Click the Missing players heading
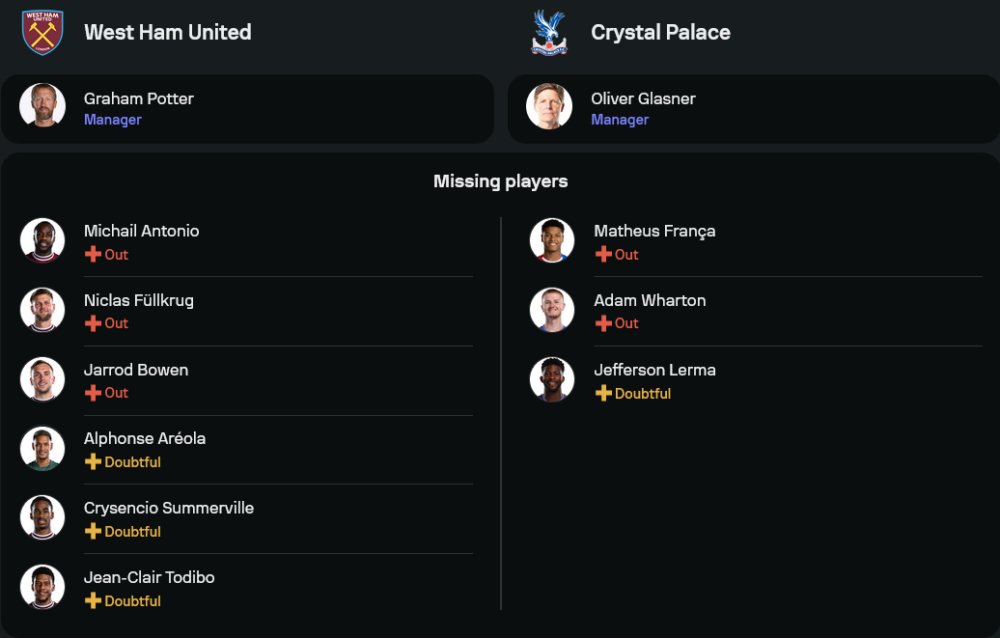1000x638 pixels. click(500, 181)
